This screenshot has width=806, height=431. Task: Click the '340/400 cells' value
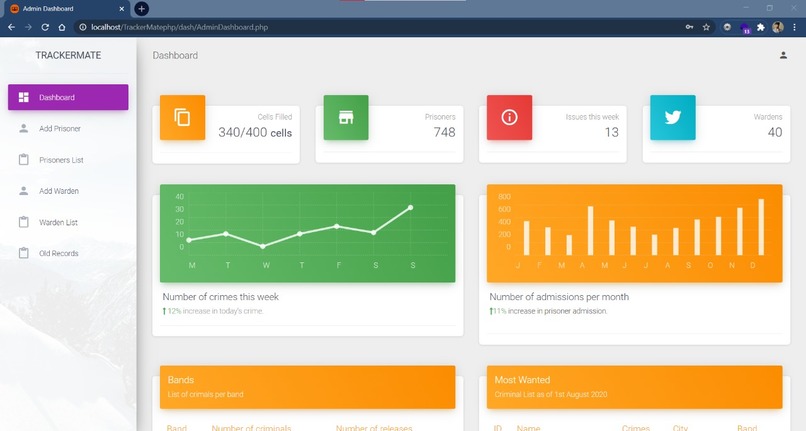pos(255,133)
